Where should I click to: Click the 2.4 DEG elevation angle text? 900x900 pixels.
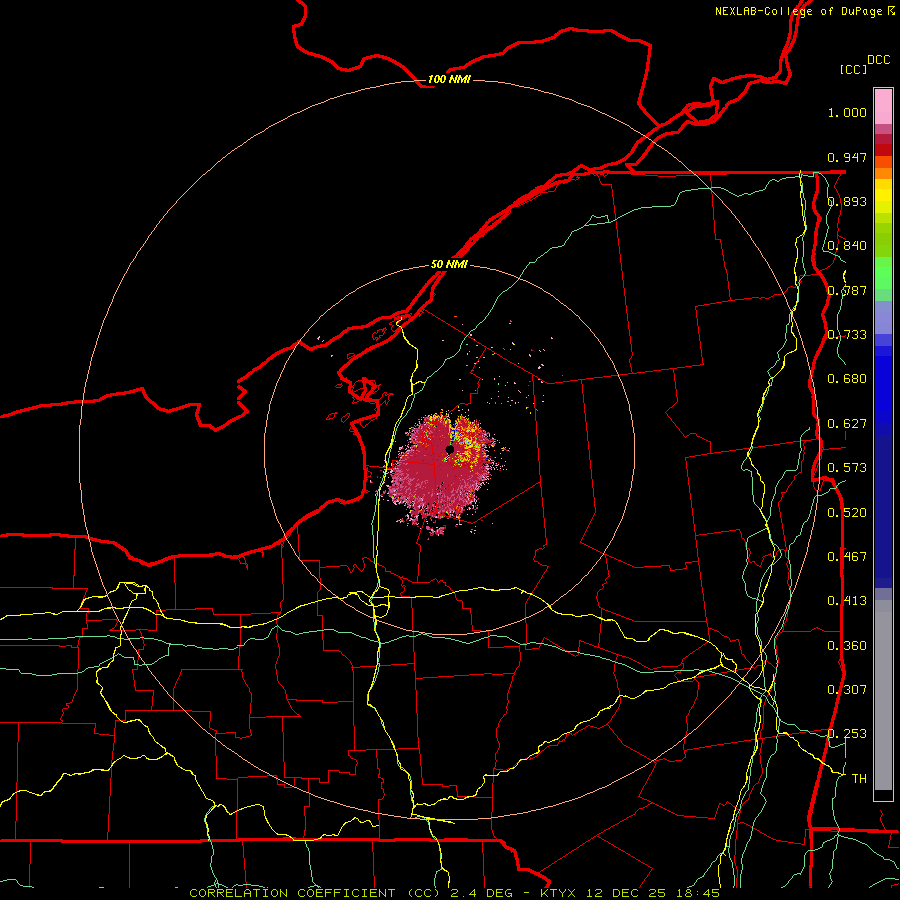point(480,893)
